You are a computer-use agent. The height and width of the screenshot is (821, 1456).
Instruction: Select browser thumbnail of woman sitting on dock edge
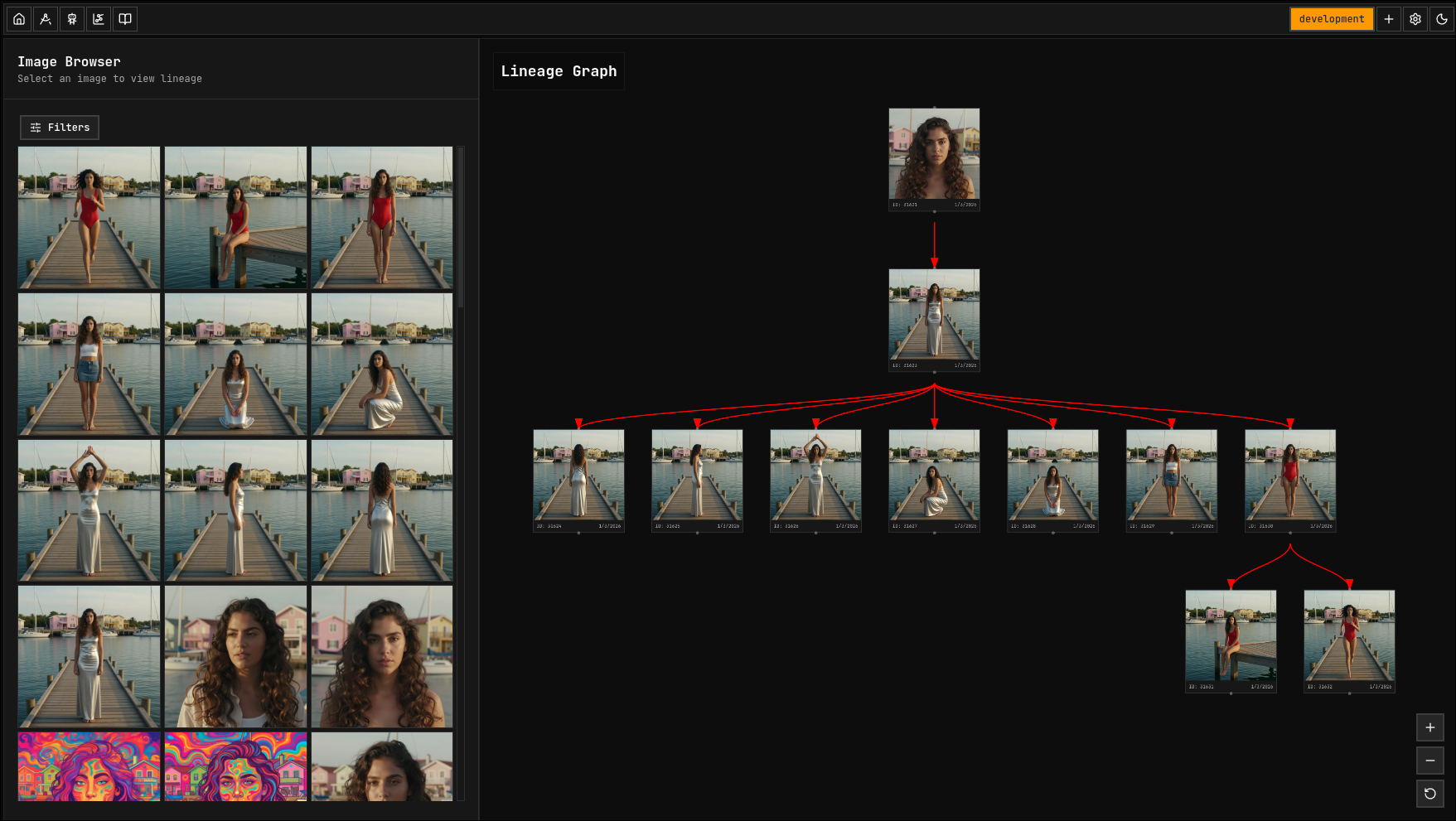pyautogui.click(x=235, y=218)
